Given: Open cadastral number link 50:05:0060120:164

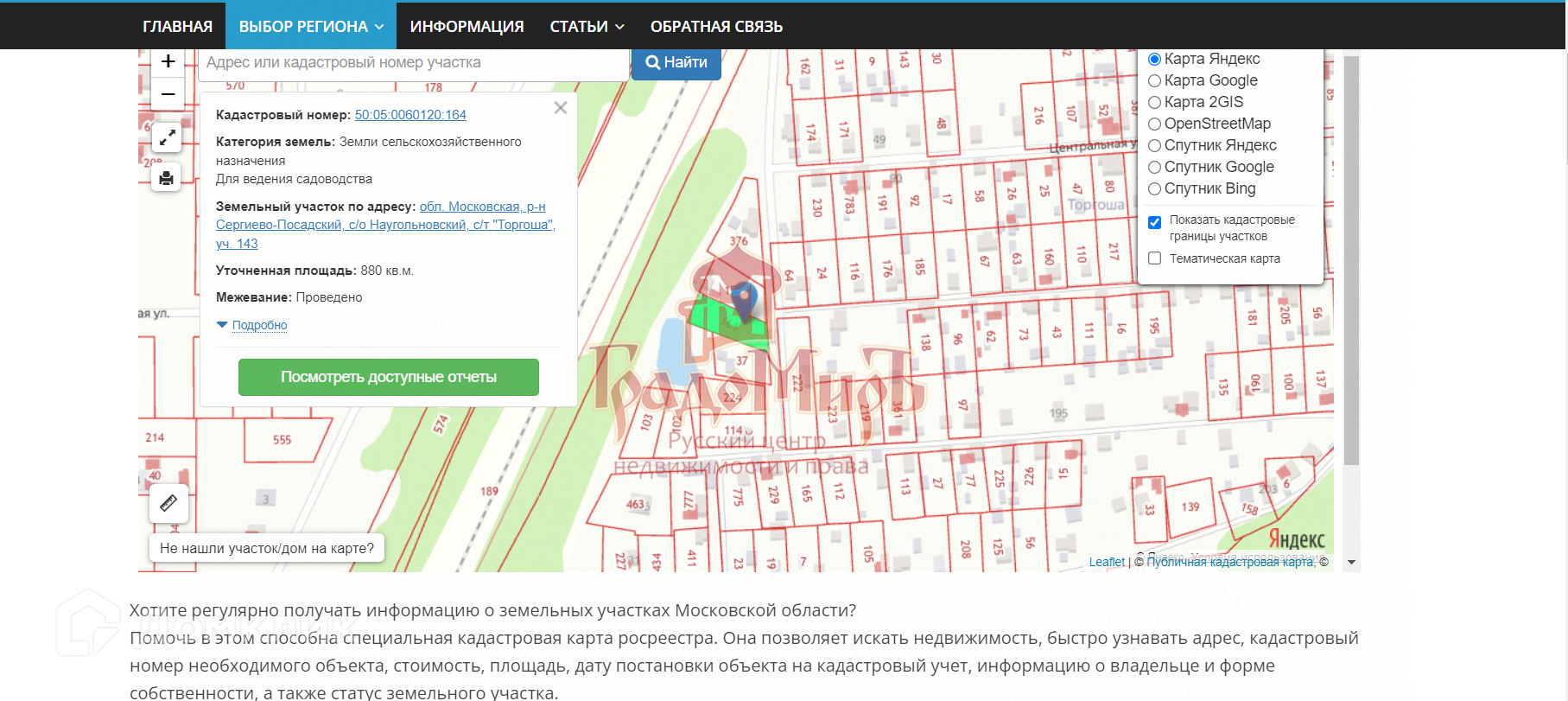Looking at the screenshot, I should 410,115.
